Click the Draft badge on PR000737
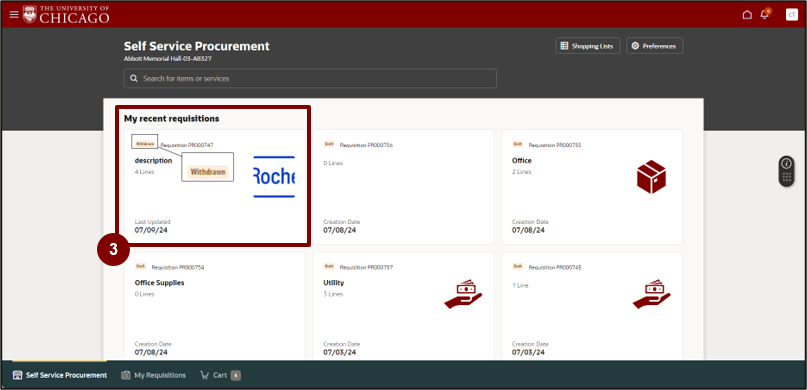This screenshot has height=390, width=807. click(x=329, y=267)
